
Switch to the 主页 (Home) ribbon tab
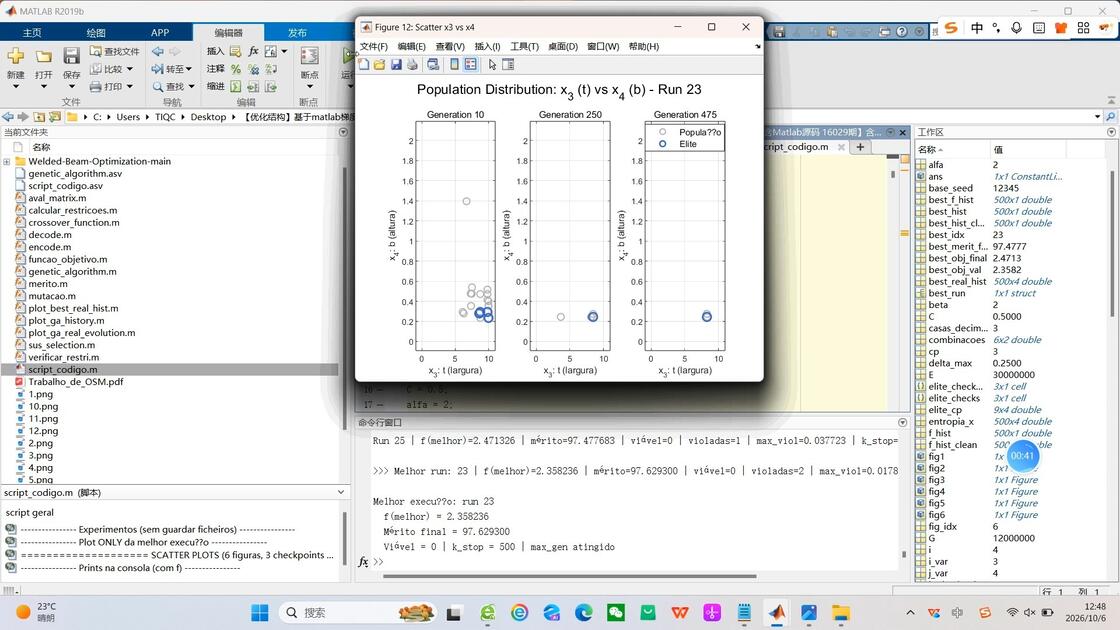pyautogui.click(x=32, y=33)
